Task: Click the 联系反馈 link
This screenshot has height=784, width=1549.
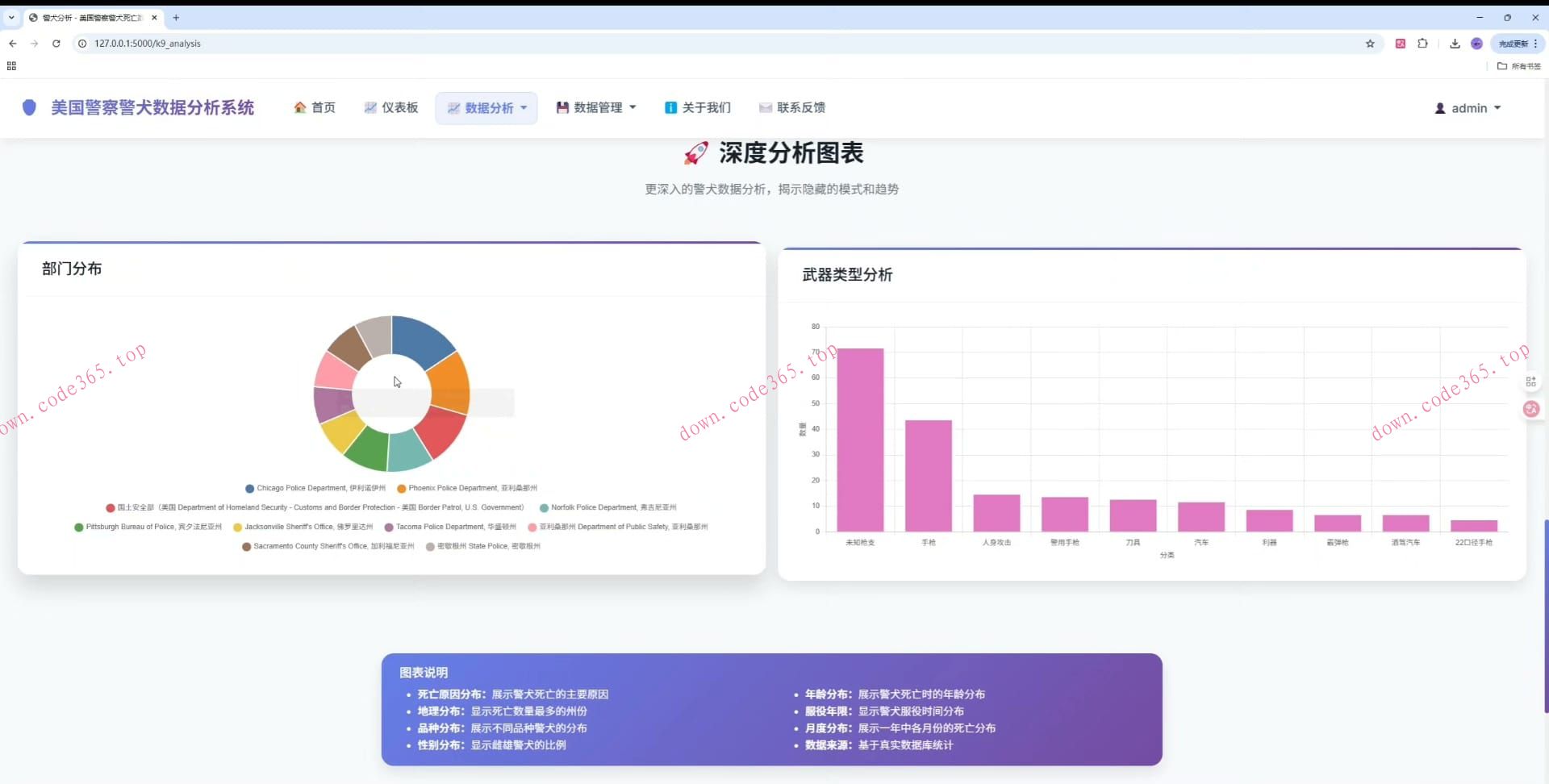Action: pyautogui.click(x=792, y=107)
